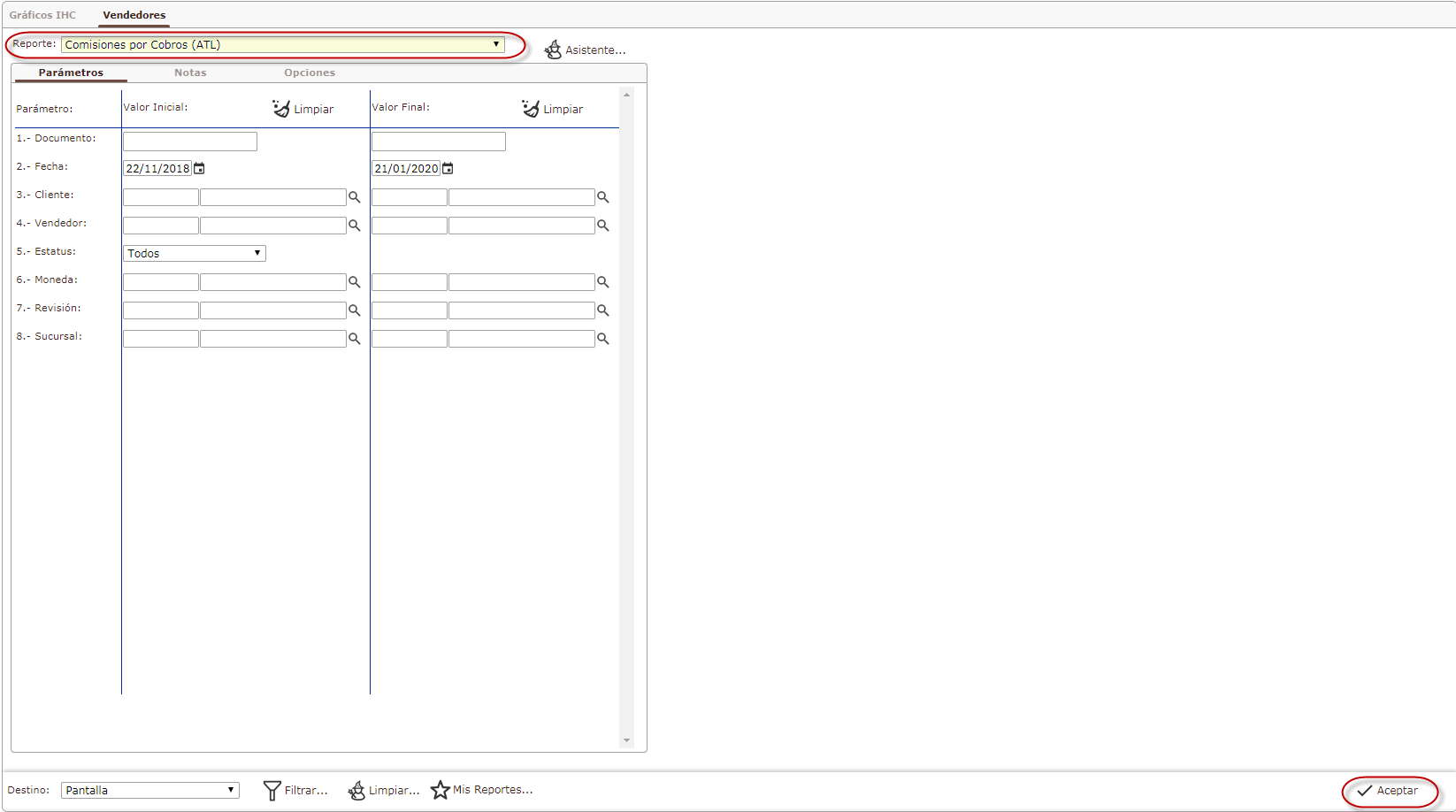The height and width of the screenshot is (812, 1456).
Task: Click the initial Cliente code field
Action: tap(161, 197)
